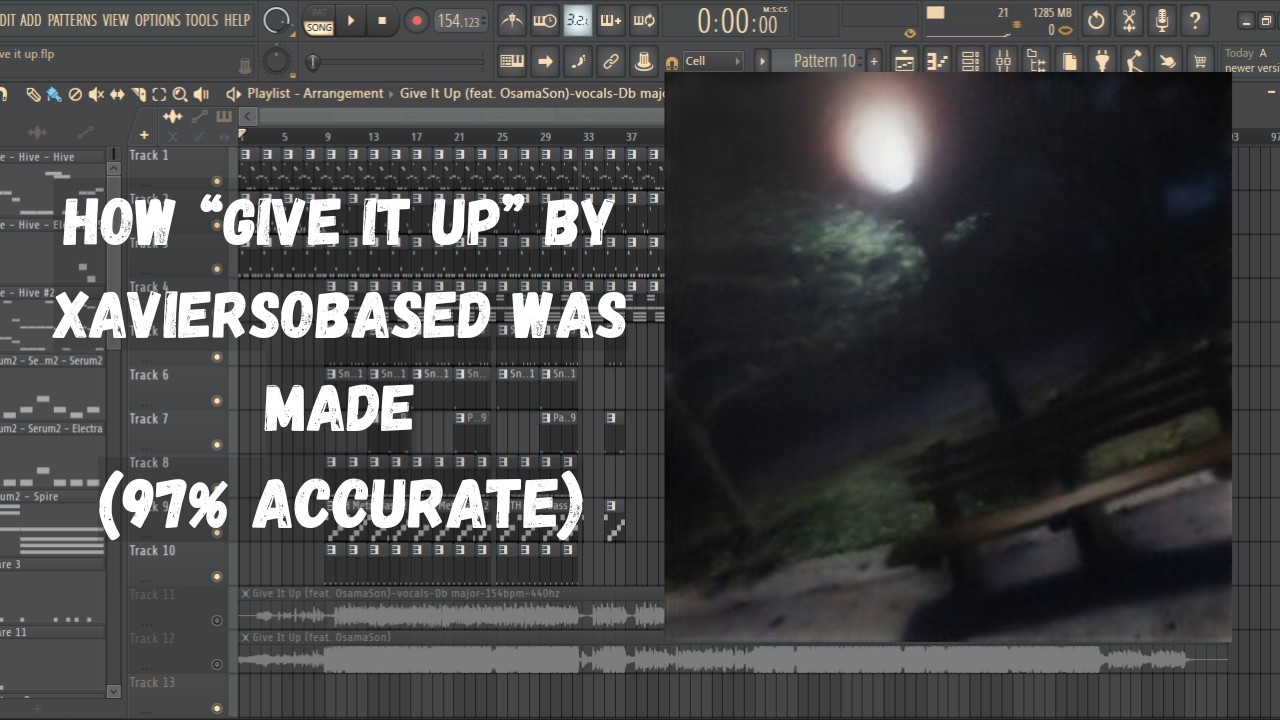
Task: Toggle loop recording
Action: [644, 20]
